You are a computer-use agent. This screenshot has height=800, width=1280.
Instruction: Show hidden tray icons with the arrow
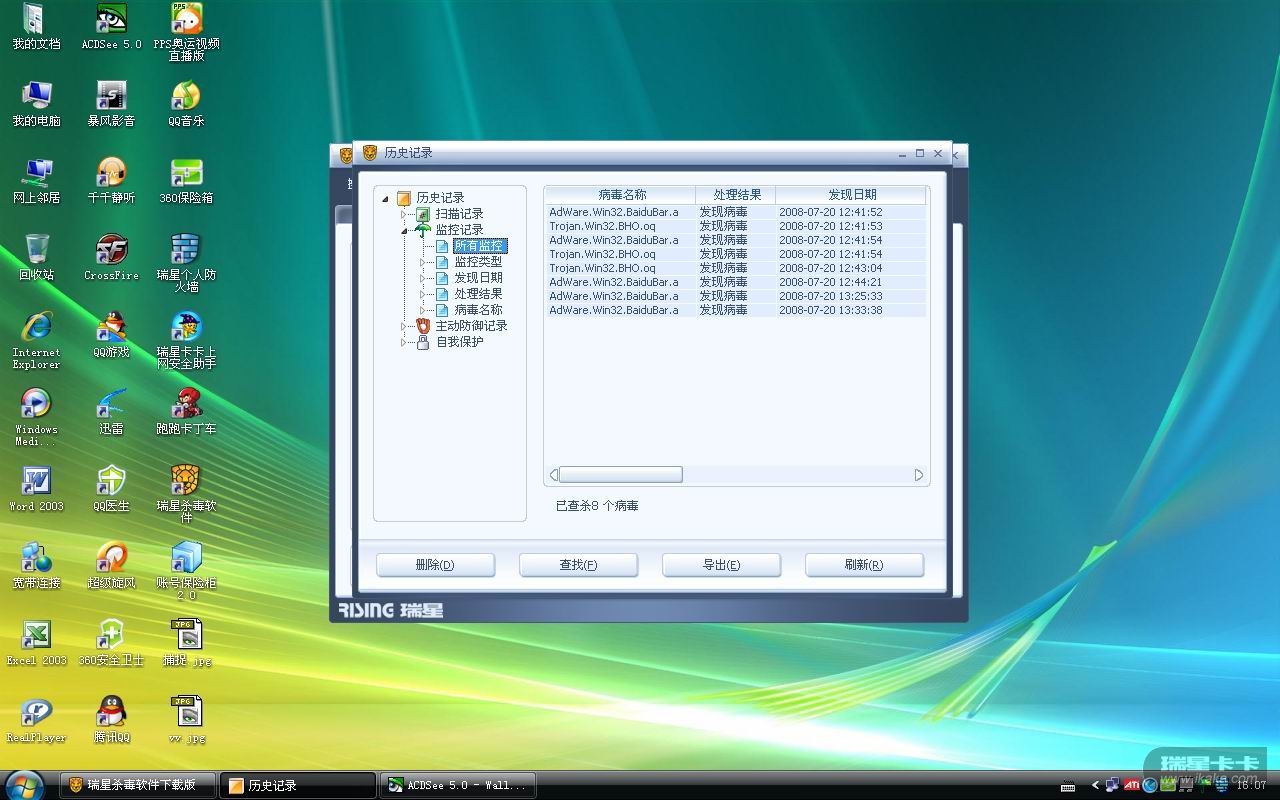(1096, 785)
